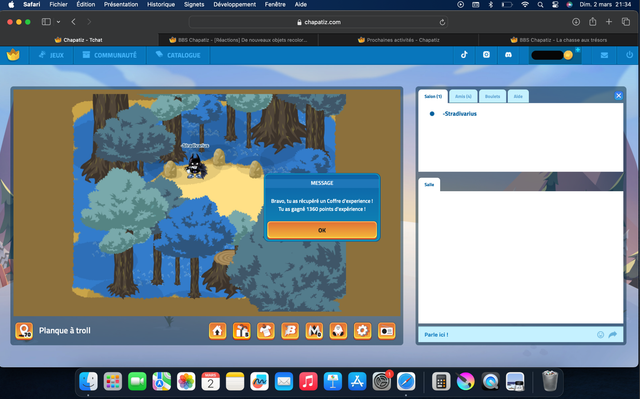This screenshot has width=640, height=399.
Task: Open the CATALOGUE menu
Action: [x=178, y=55]
